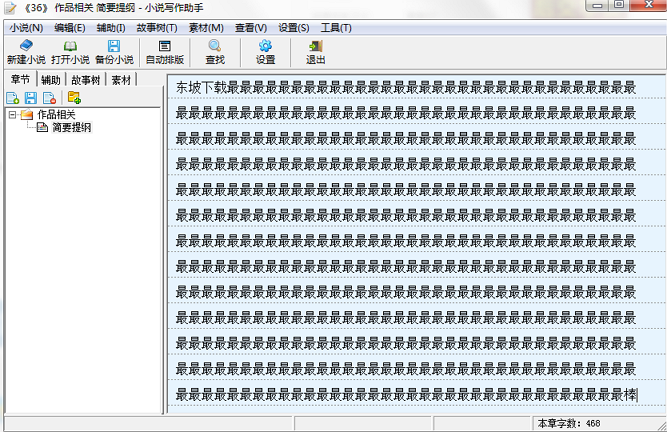The height and width of the screenshot is (432, 667).
Task: Click the 退出 exit button
Action: pos(316,52)
